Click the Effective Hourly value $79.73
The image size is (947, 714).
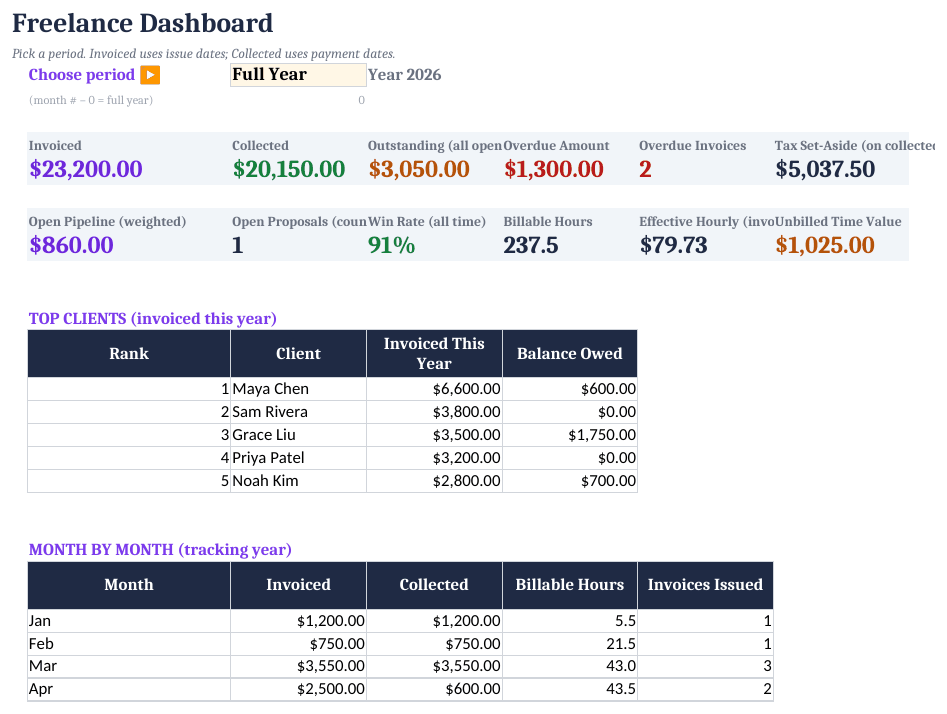coord(673,245)
